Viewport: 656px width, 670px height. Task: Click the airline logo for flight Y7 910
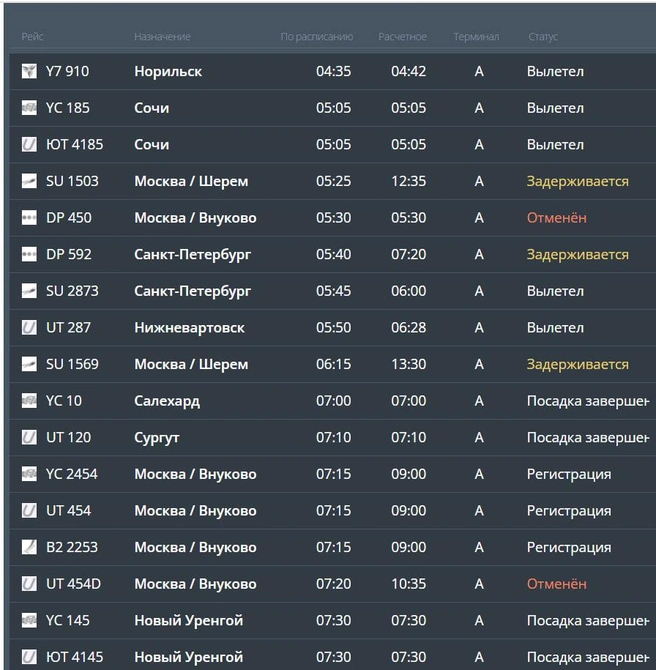pyautogui.click(x=29, y=71)
